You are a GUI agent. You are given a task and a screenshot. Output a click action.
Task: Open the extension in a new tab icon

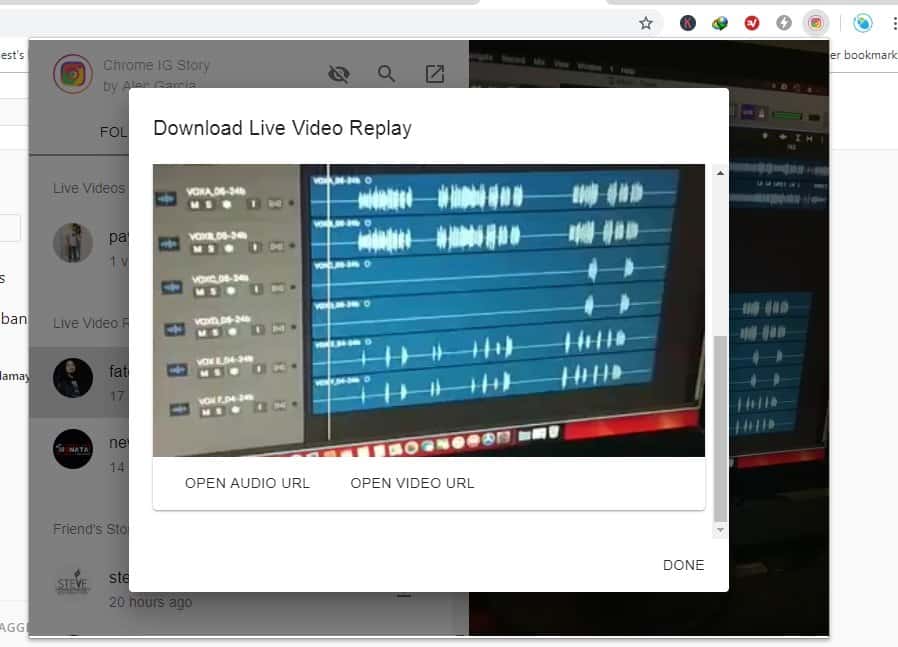pyautogui.click(x=435, y=74)
